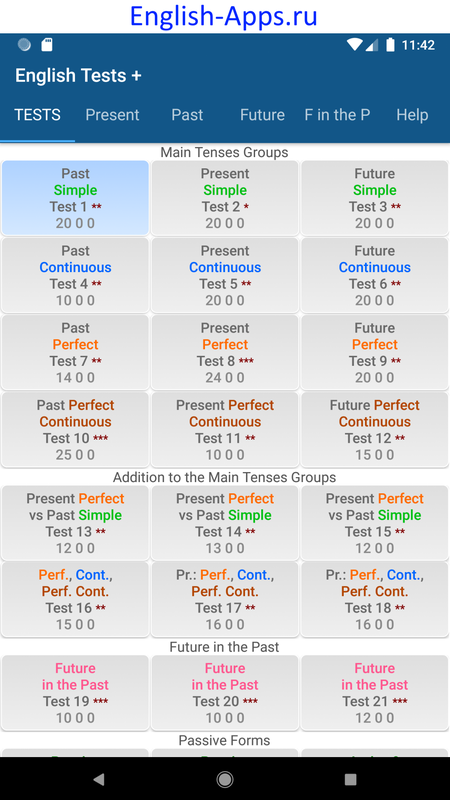450x800 pixels.
Task: Tap the Android home circle icon
Action: pos(224,779)
